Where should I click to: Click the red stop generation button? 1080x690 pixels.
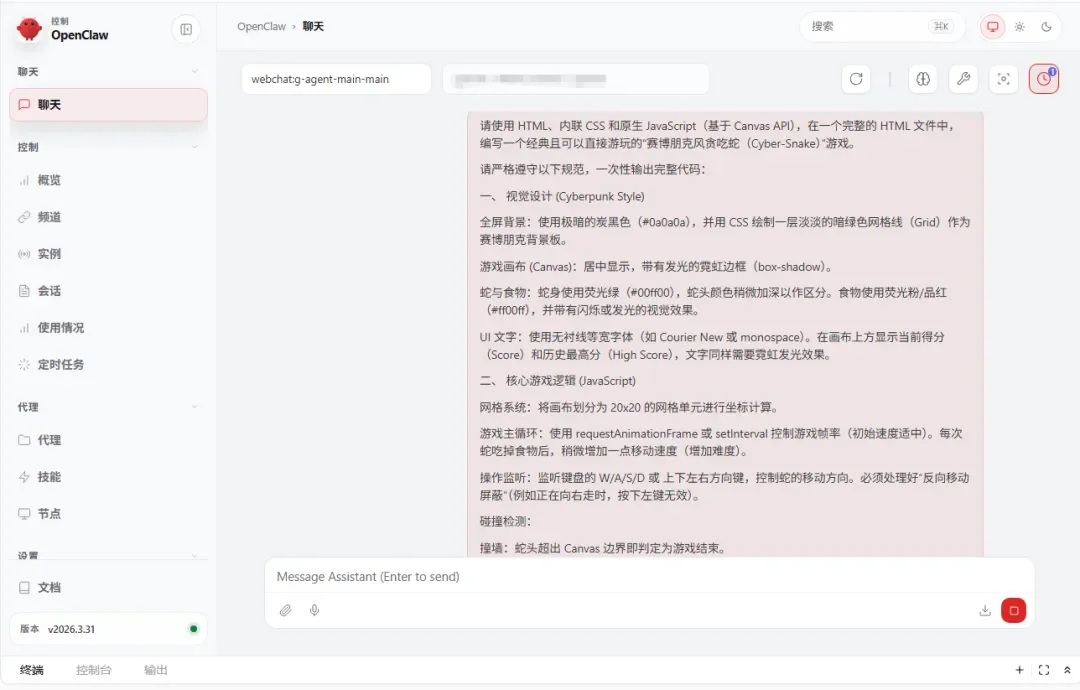1013,610
